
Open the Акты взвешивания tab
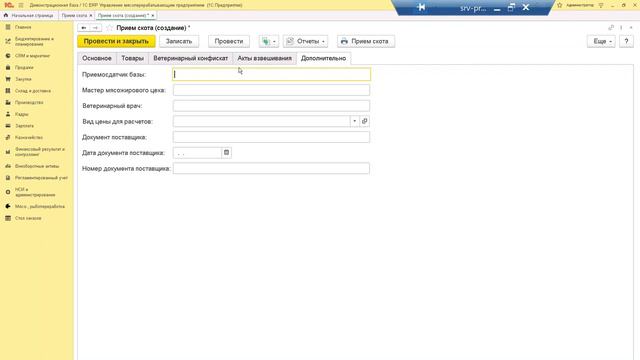pyautogui.click(x=264, y=58)
